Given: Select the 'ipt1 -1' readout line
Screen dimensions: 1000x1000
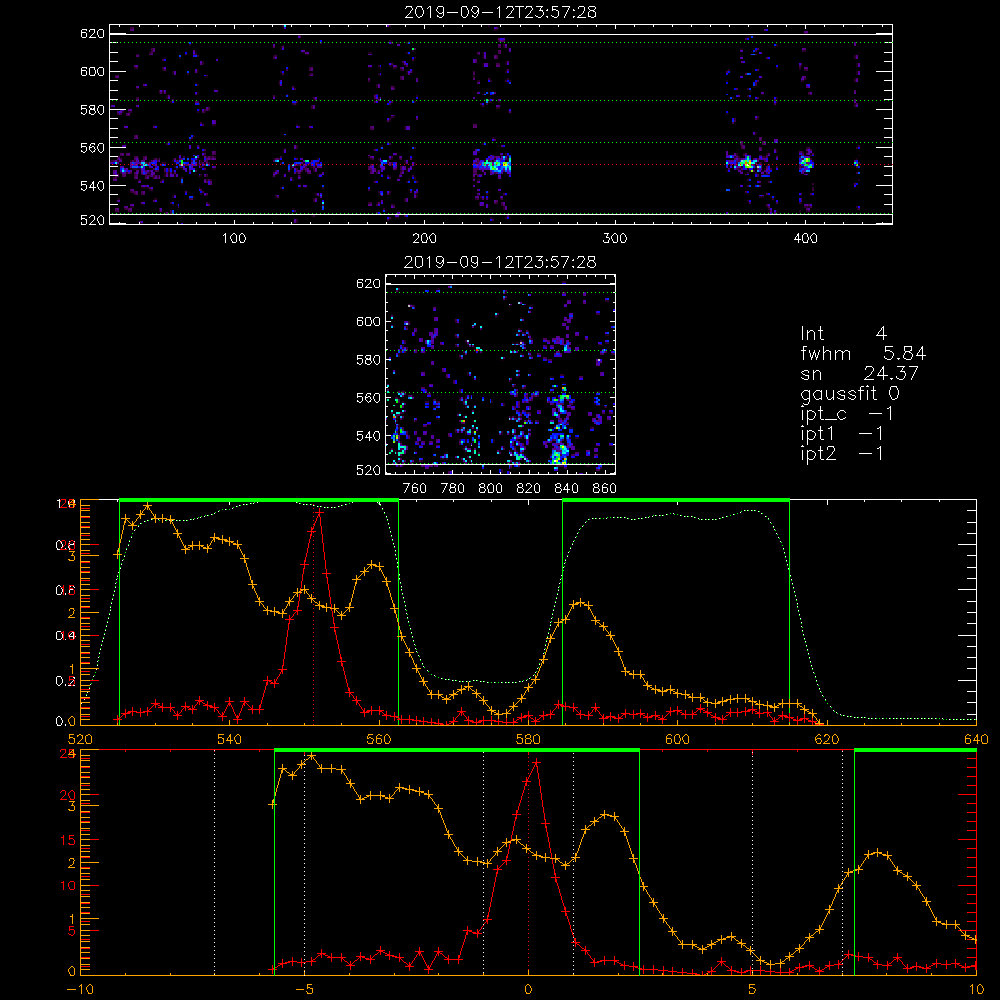Looking at the screenshot, I should 842,434.
